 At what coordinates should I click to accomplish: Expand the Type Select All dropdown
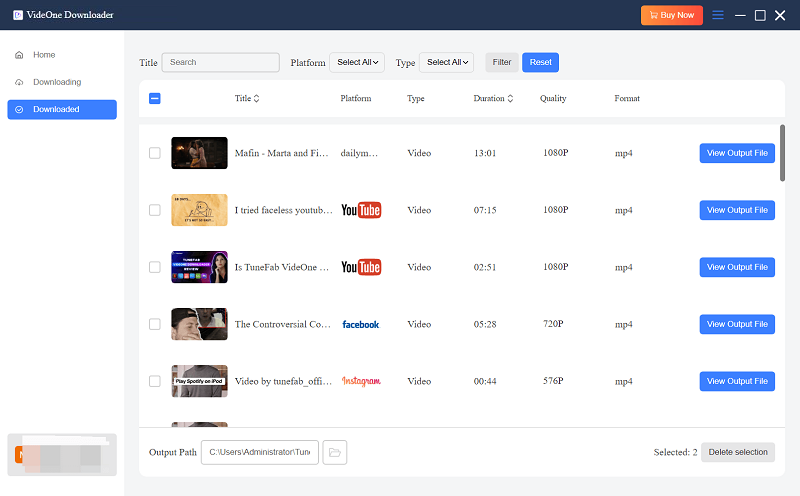(446, 62)
